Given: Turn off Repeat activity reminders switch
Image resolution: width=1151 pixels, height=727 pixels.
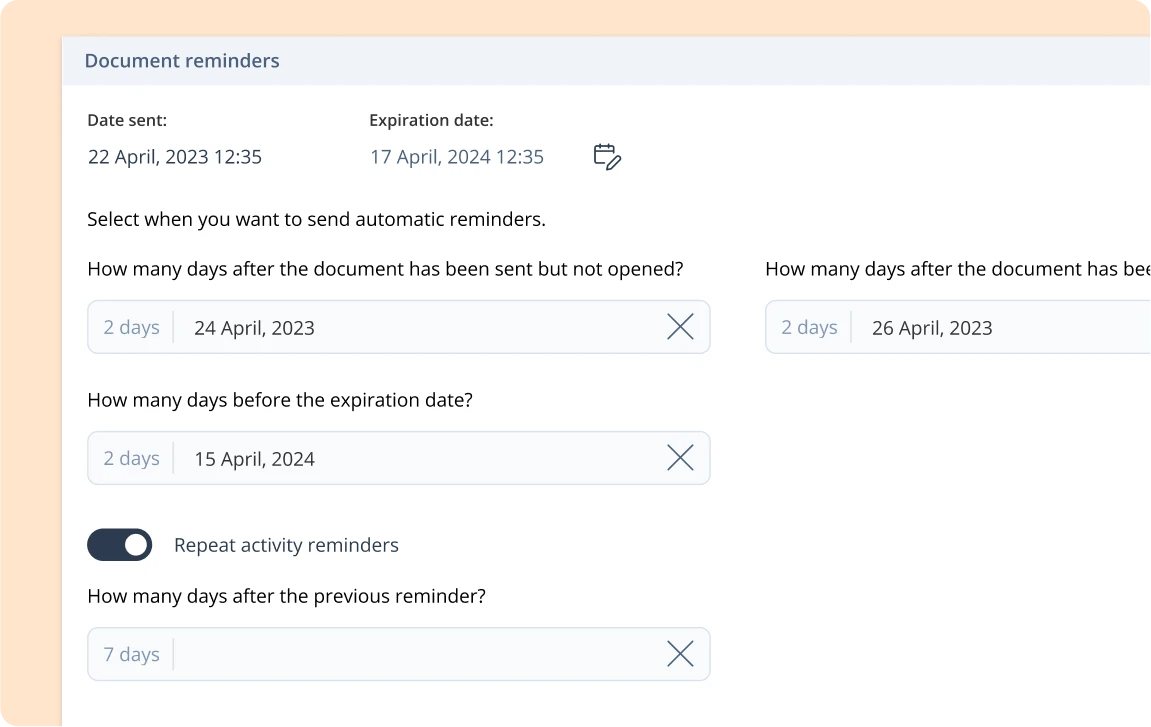Looking at the screenshot, I should pos(120,545).
